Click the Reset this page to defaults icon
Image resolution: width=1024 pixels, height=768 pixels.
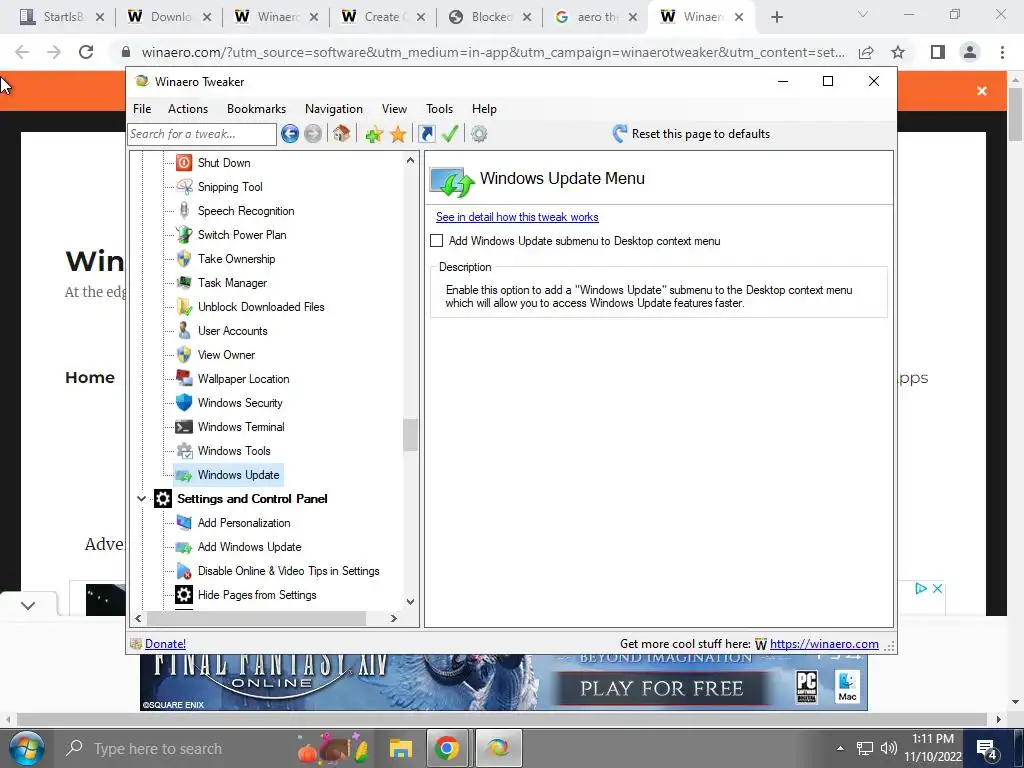(x=619, y=134)
